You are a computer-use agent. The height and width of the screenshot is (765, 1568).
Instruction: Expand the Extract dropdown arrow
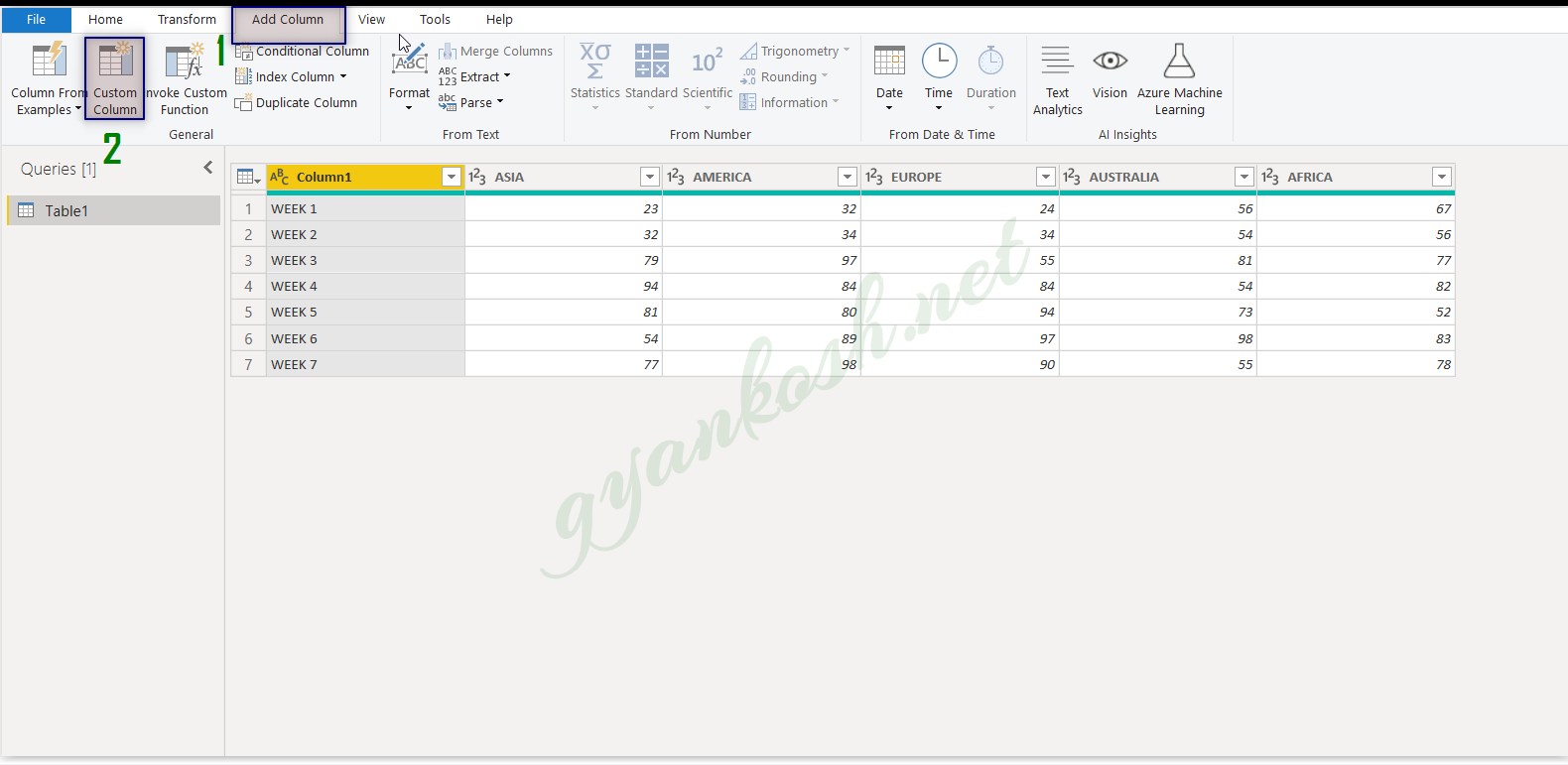(507, 75)
